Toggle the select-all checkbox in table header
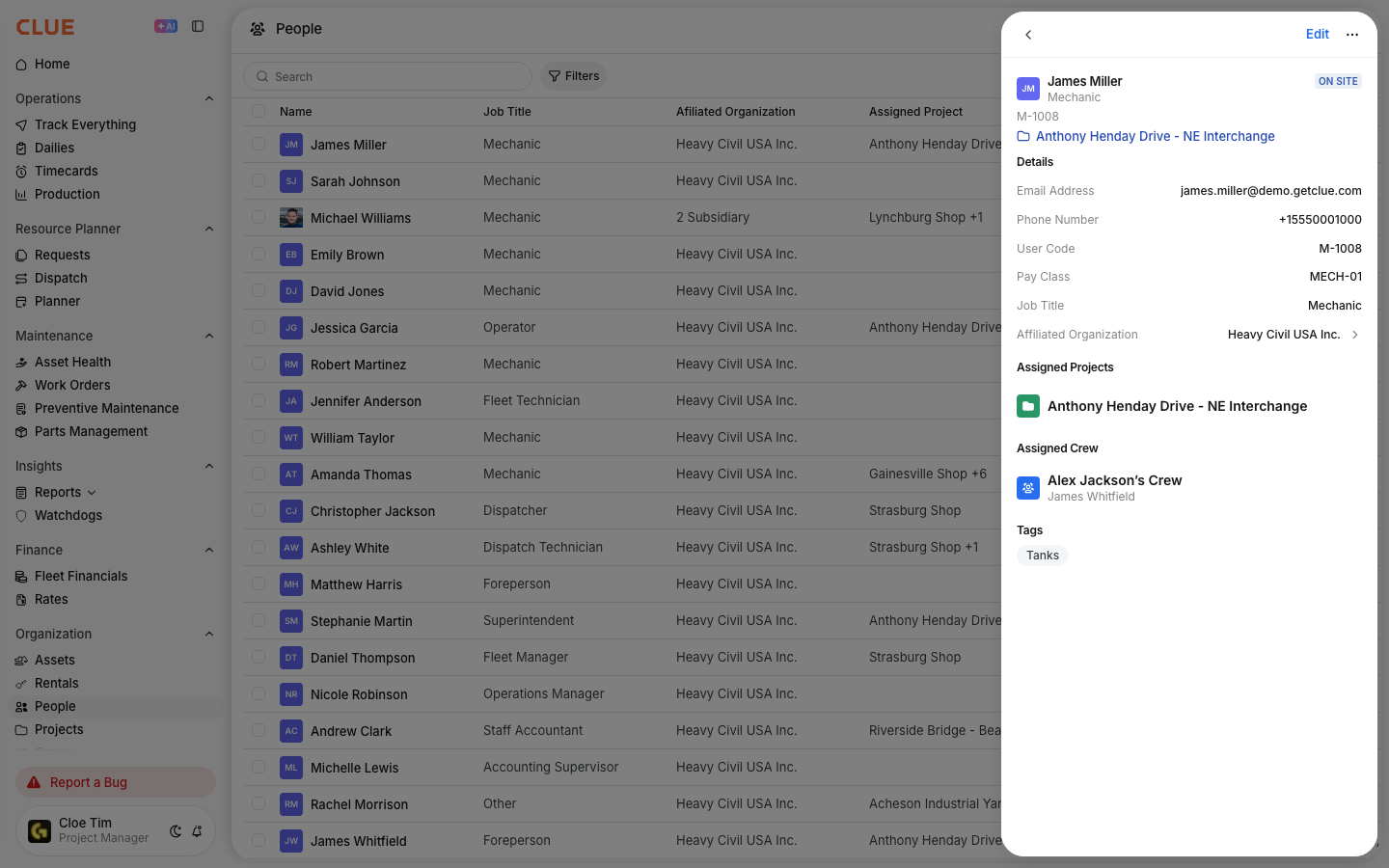 (x=259, y=112)
